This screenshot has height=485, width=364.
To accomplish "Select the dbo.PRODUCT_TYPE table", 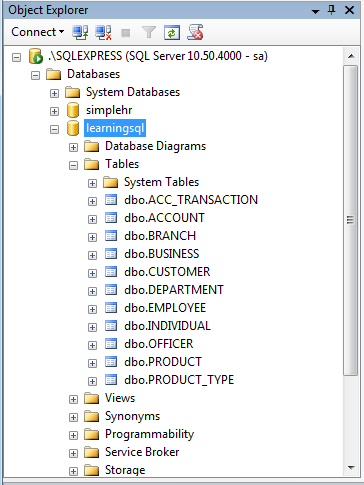I will click(179, 380).
